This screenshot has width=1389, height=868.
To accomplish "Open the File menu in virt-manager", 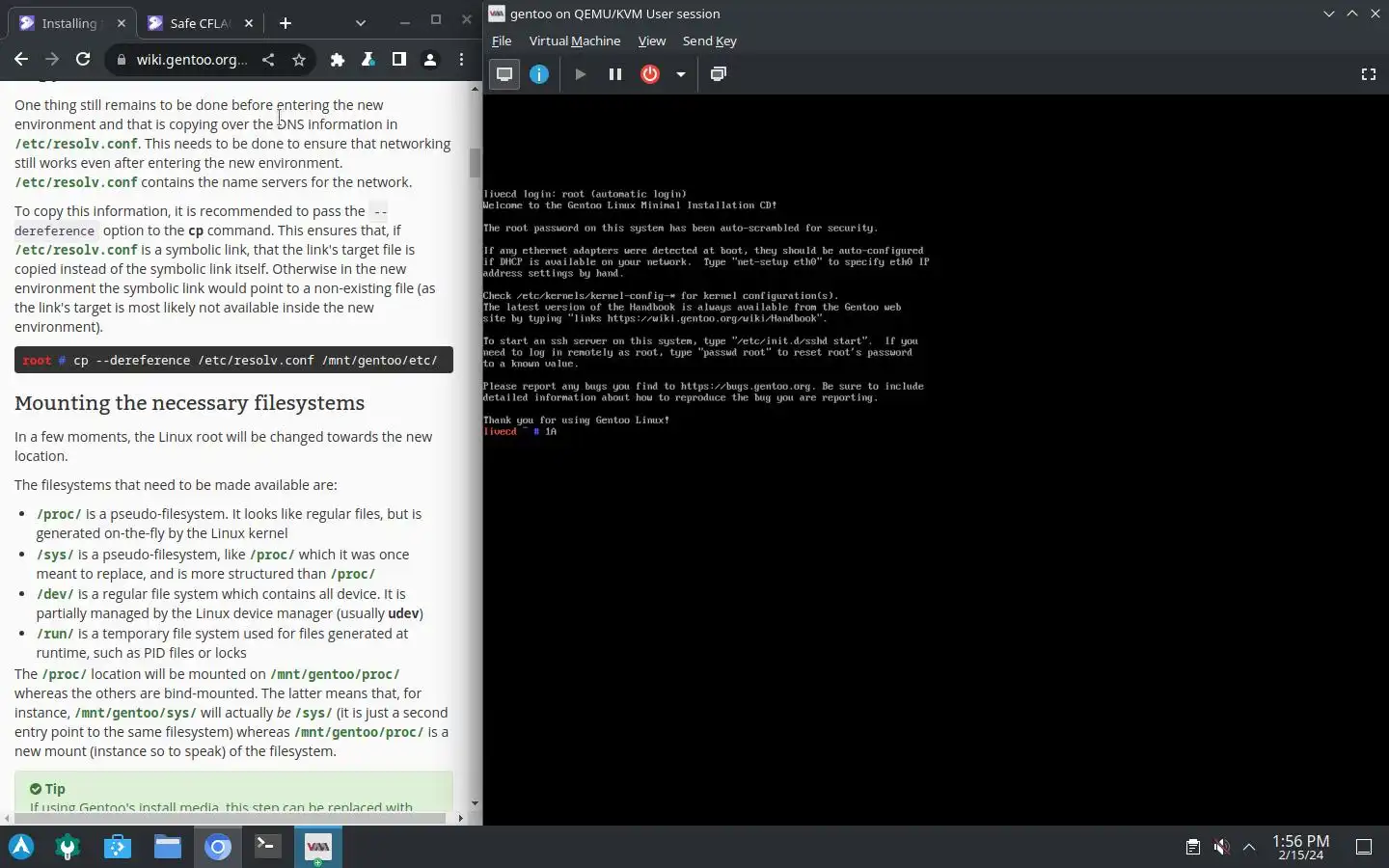I will click(502, 41).
